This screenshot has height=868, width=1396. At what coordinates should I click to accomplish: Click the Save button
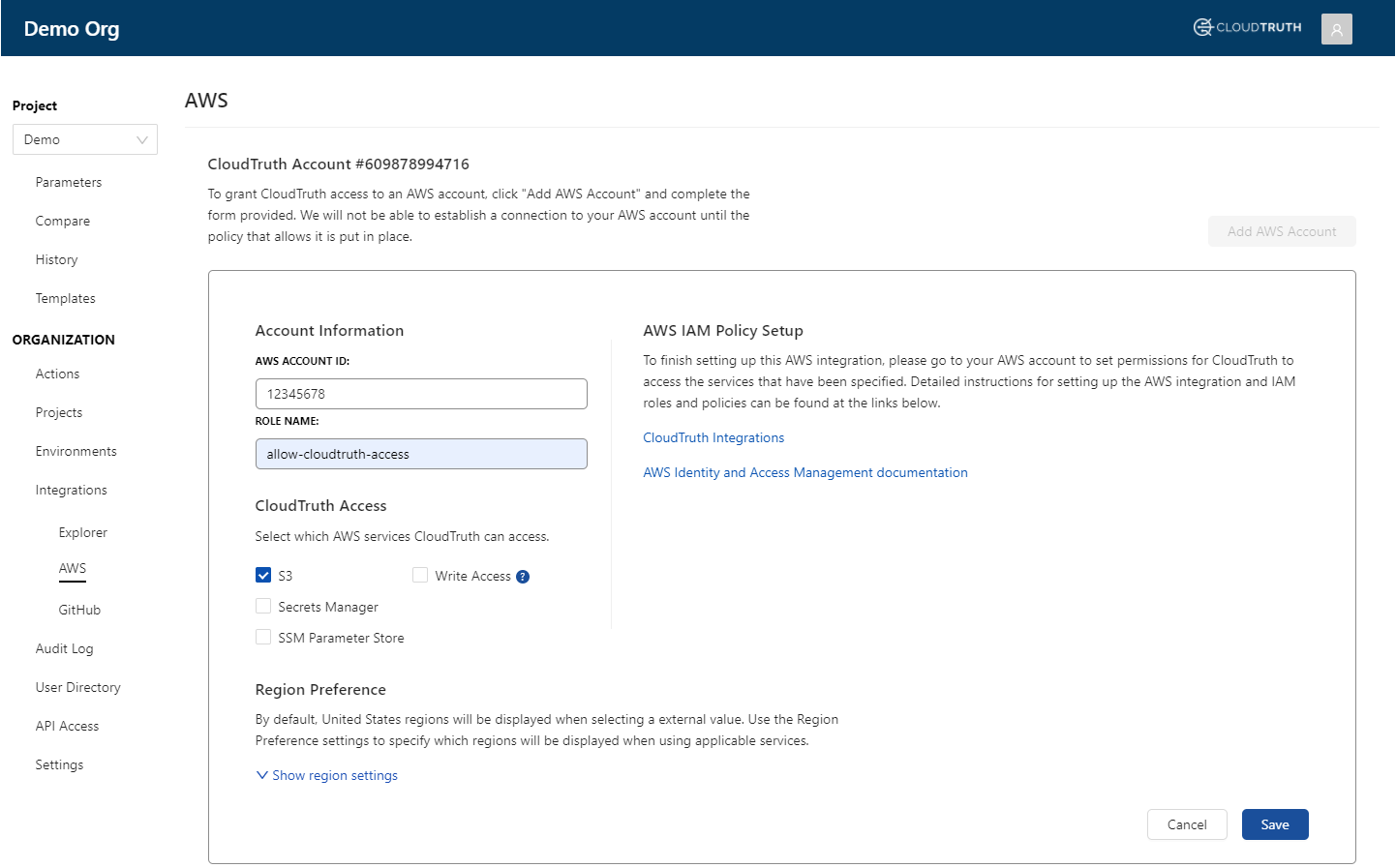[x=1275, y=824]
